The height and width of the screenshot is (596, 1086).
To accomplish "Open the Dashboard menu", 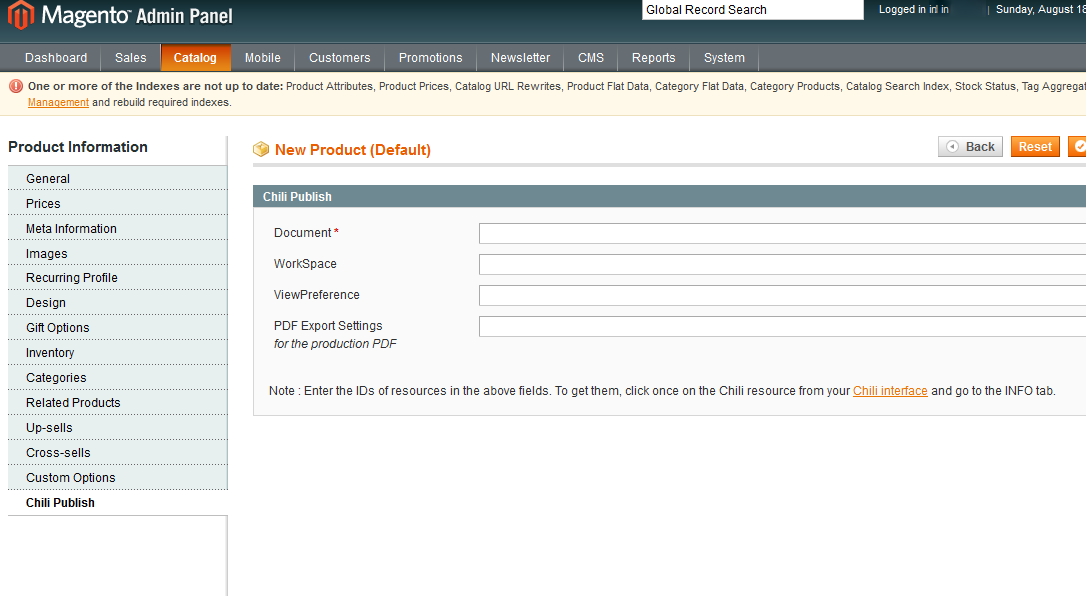I will point(56,58).
